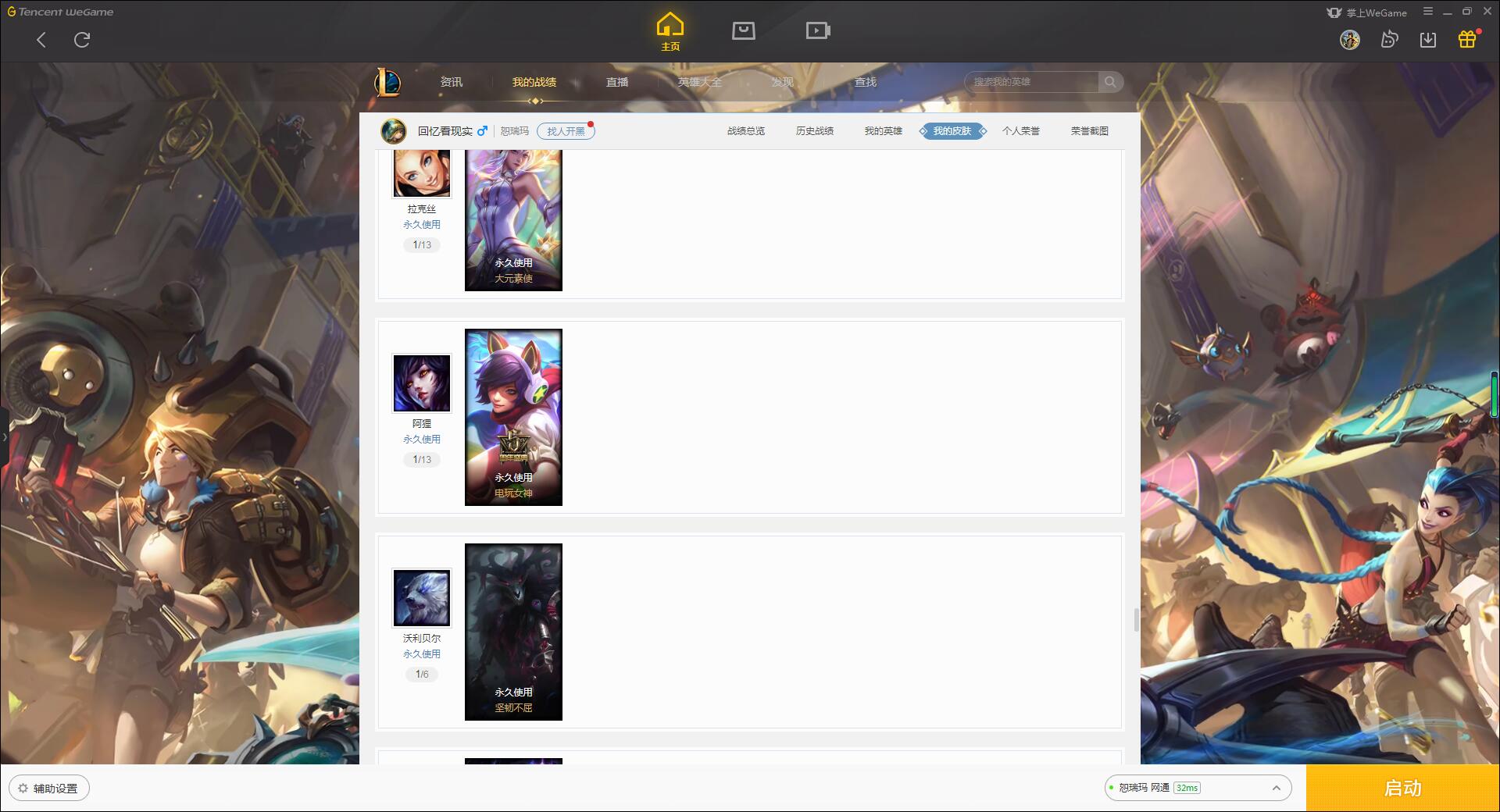The width and height of the screenshot is (1500, 812).
Task: Click the League of Legends logo
Action: pos(387,82)
